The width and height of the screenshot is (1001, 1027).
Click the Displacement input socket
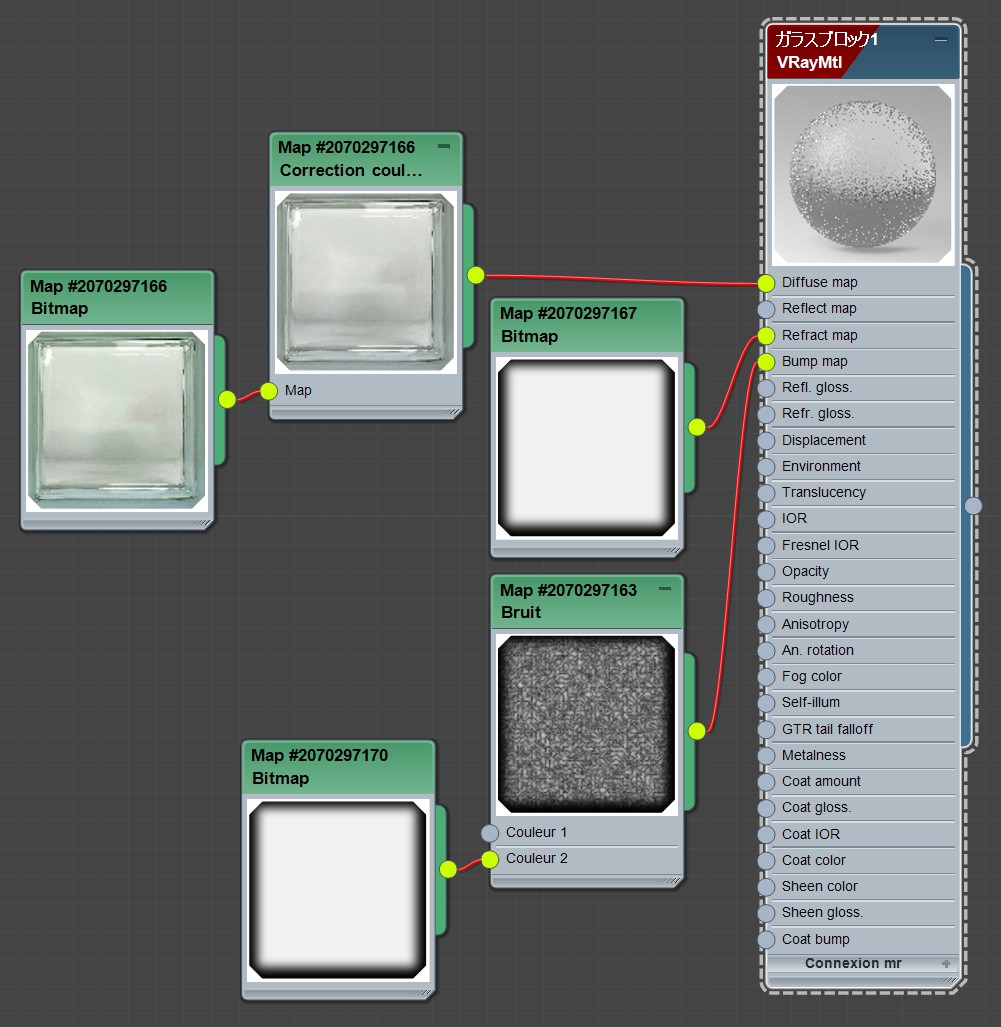[x=766, y=440]
